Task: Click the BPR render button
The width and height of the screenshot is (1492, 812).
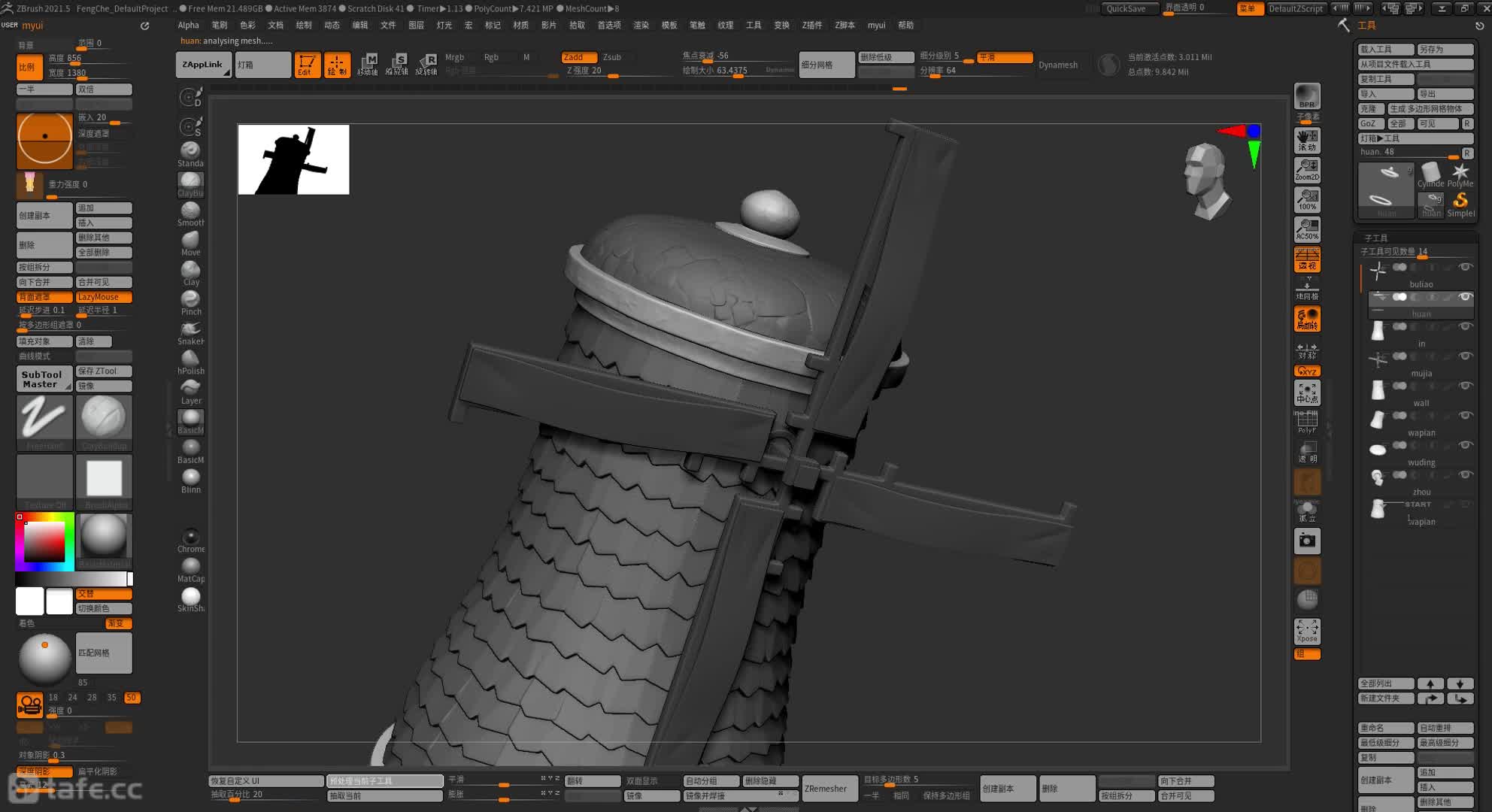Action: pos(1307,96)
